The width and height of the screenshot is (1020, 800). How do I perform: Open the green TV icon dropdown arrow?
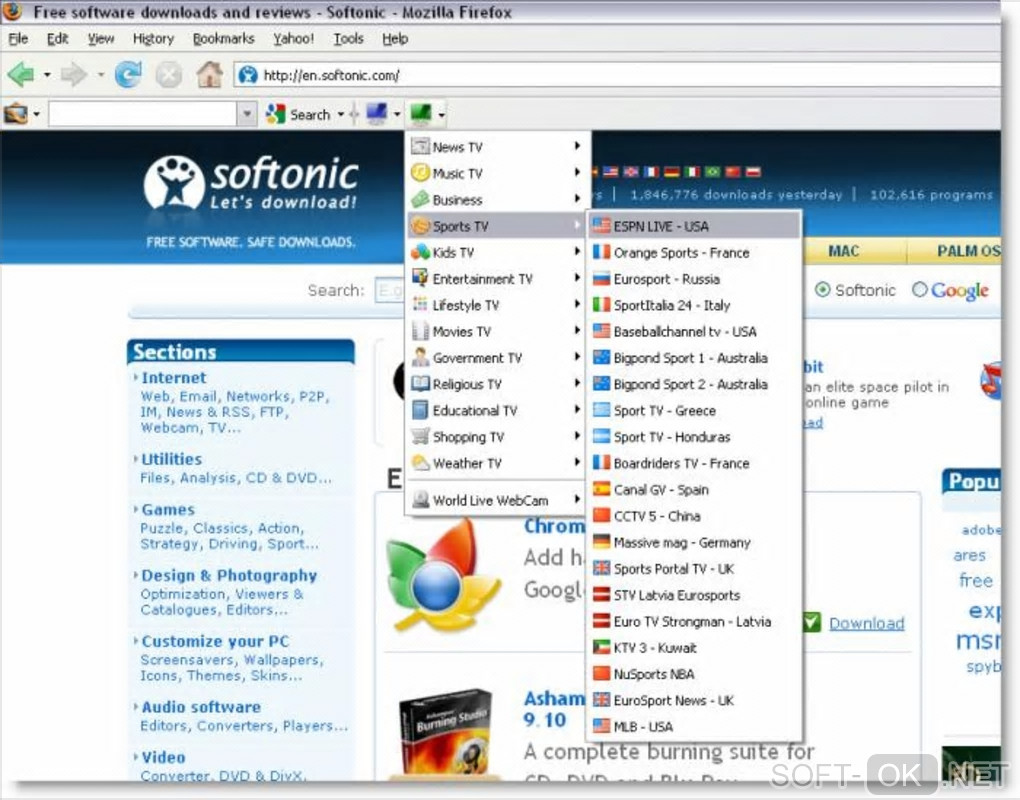click(441, 115)
